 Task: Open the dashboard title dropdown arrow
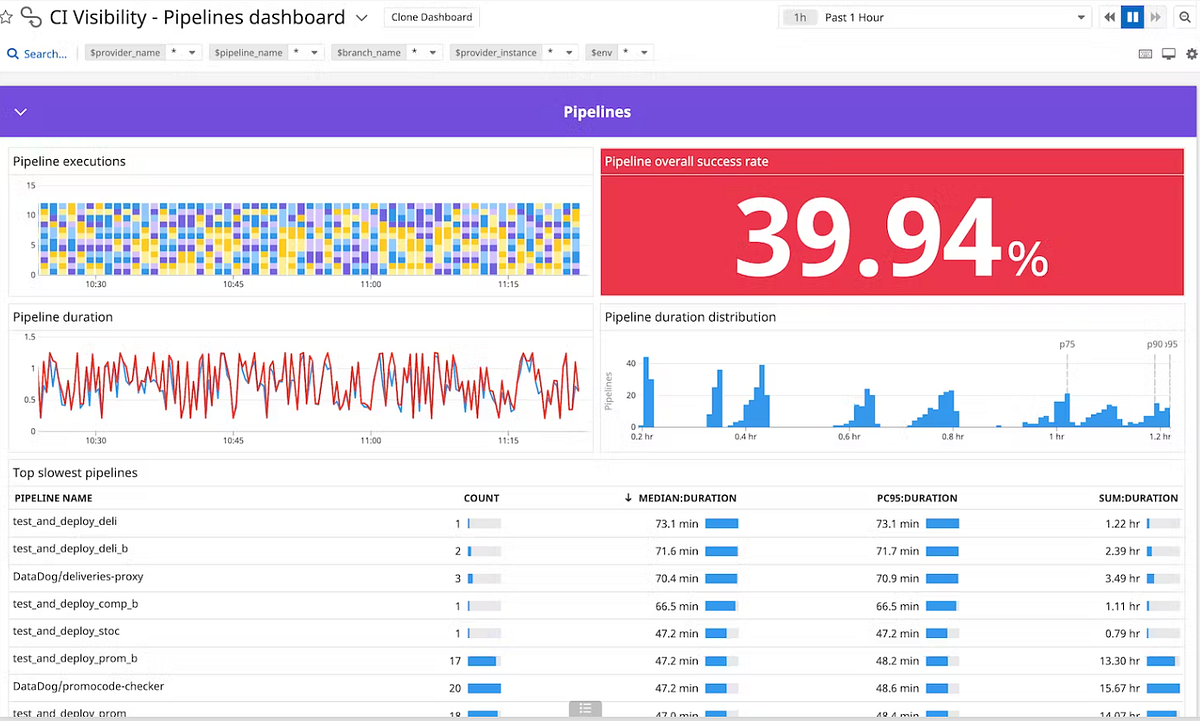click(x=360, y=17)
